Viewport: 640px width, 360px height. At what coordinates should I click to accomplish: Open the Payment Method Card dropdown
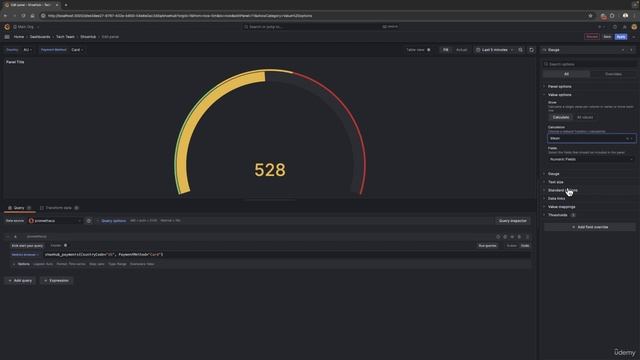coord(77,50)
